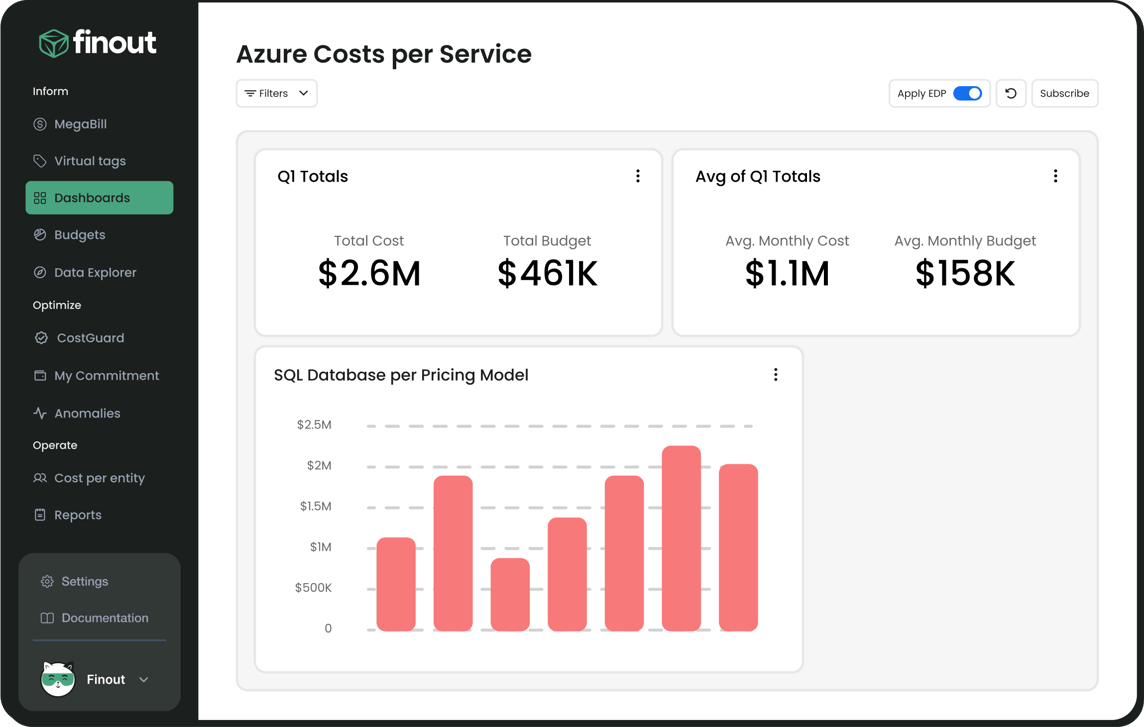Click the Anomalies waveform icon

point(41,412)
